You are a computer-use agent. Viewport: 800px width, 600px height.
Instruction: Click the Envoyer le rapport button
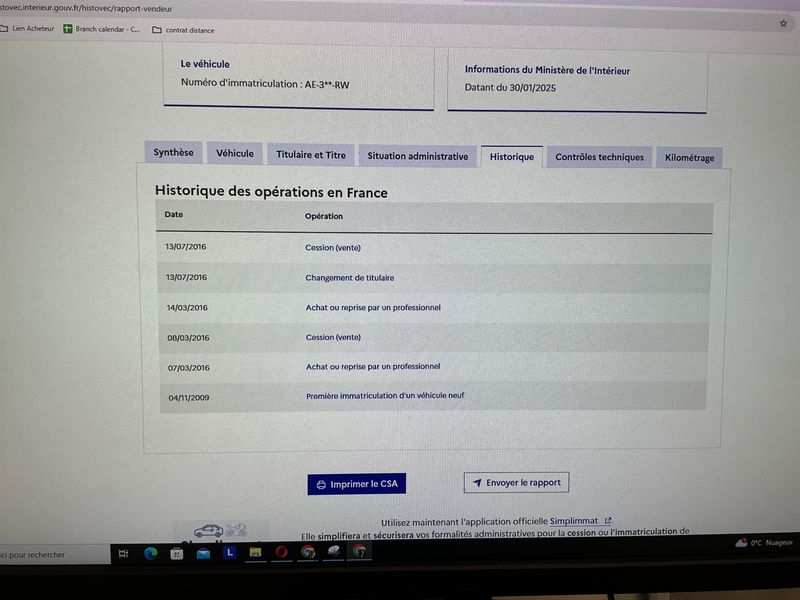coord(516,483)
